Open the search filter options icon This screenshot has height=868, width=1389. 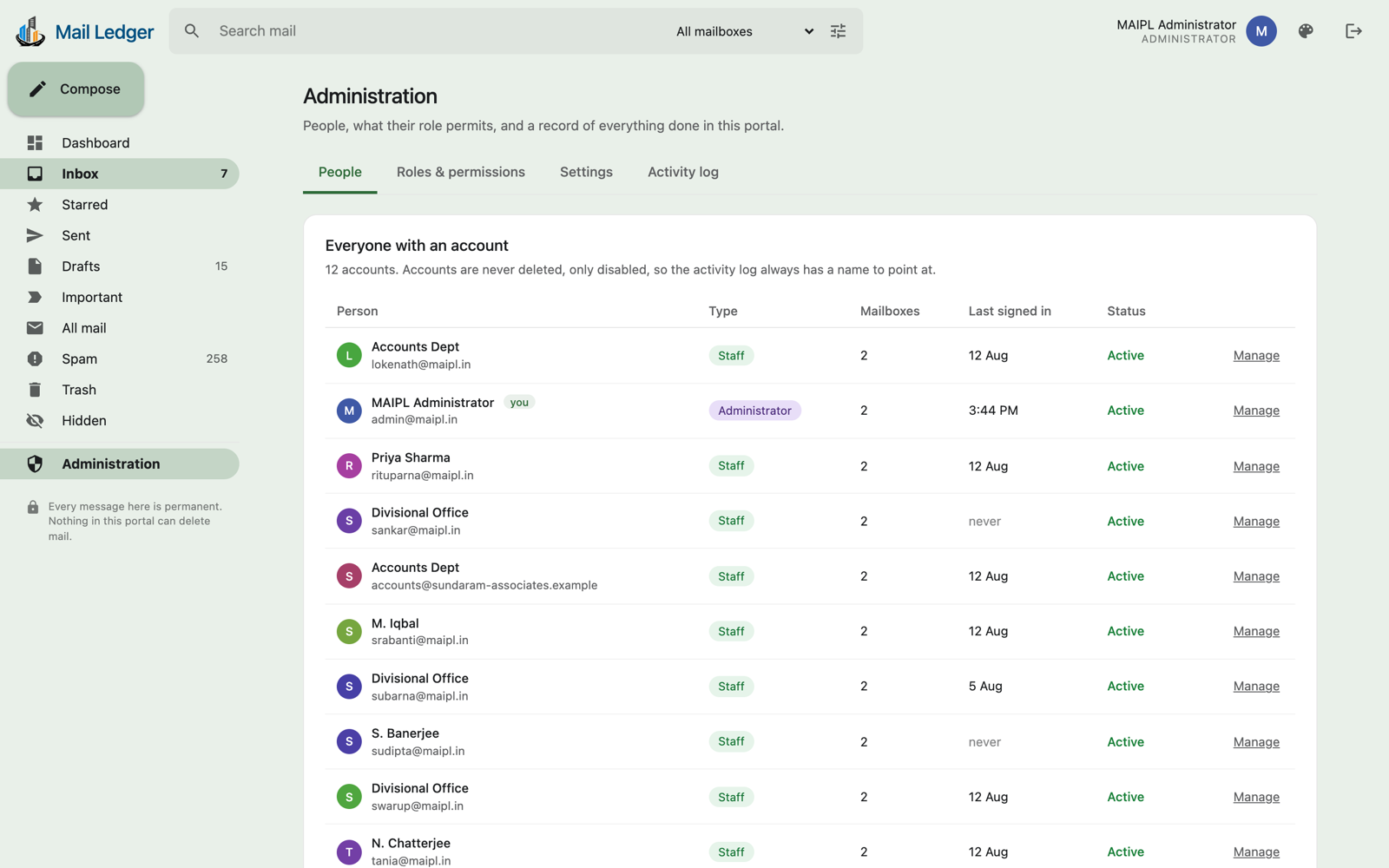pos(838,31)
